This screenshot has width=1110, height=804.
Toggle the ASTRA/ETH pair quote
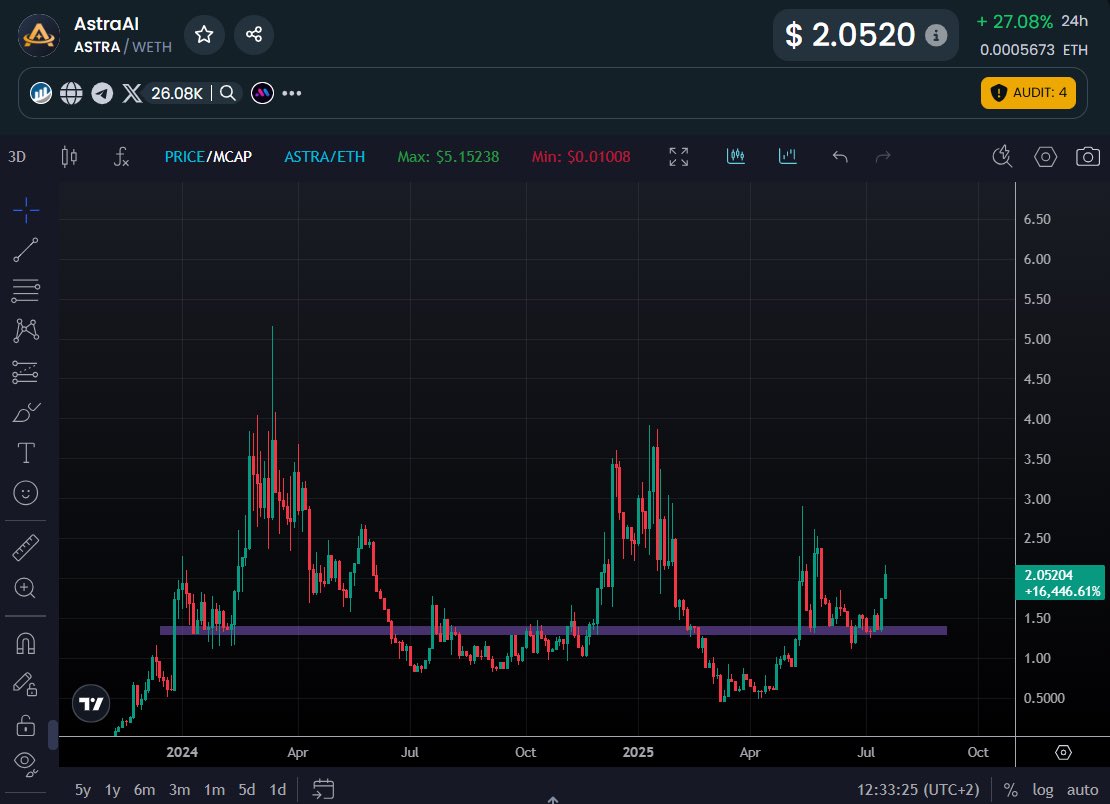pyautogui.click(x=324, y=156)
